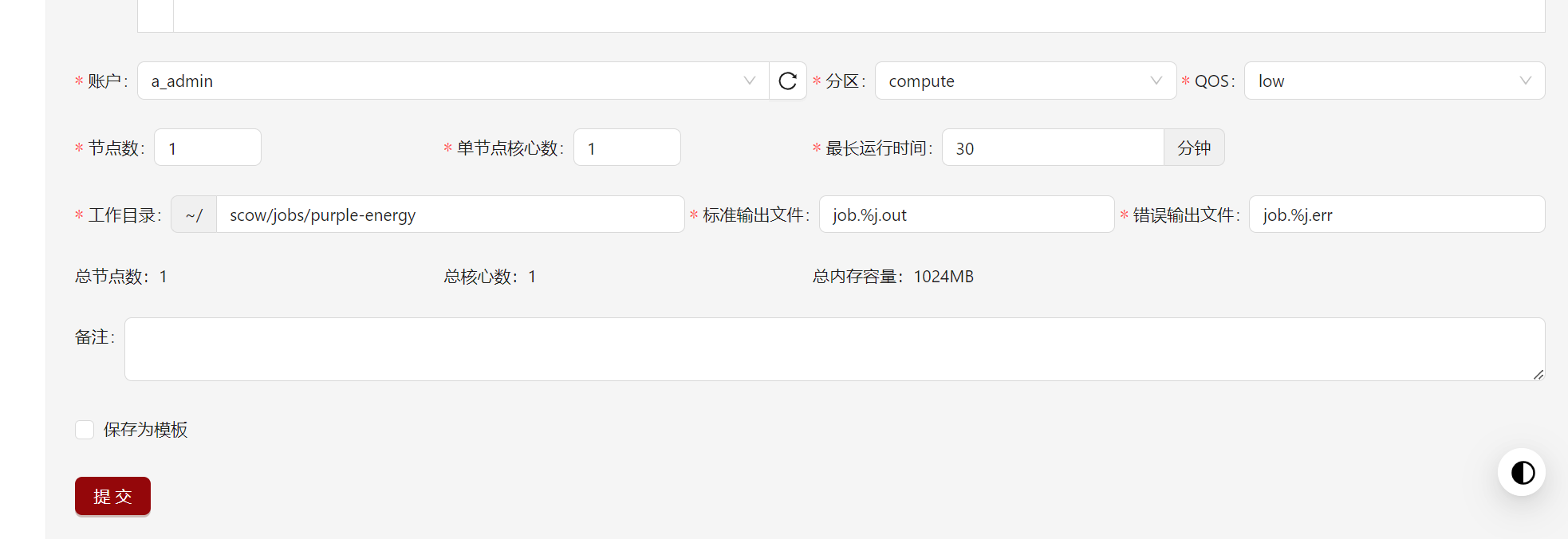The width and height of the screenshot is (1568, 539).
Task: Toggle dark mode with the half-circle button
Action: click(1522, 473)
